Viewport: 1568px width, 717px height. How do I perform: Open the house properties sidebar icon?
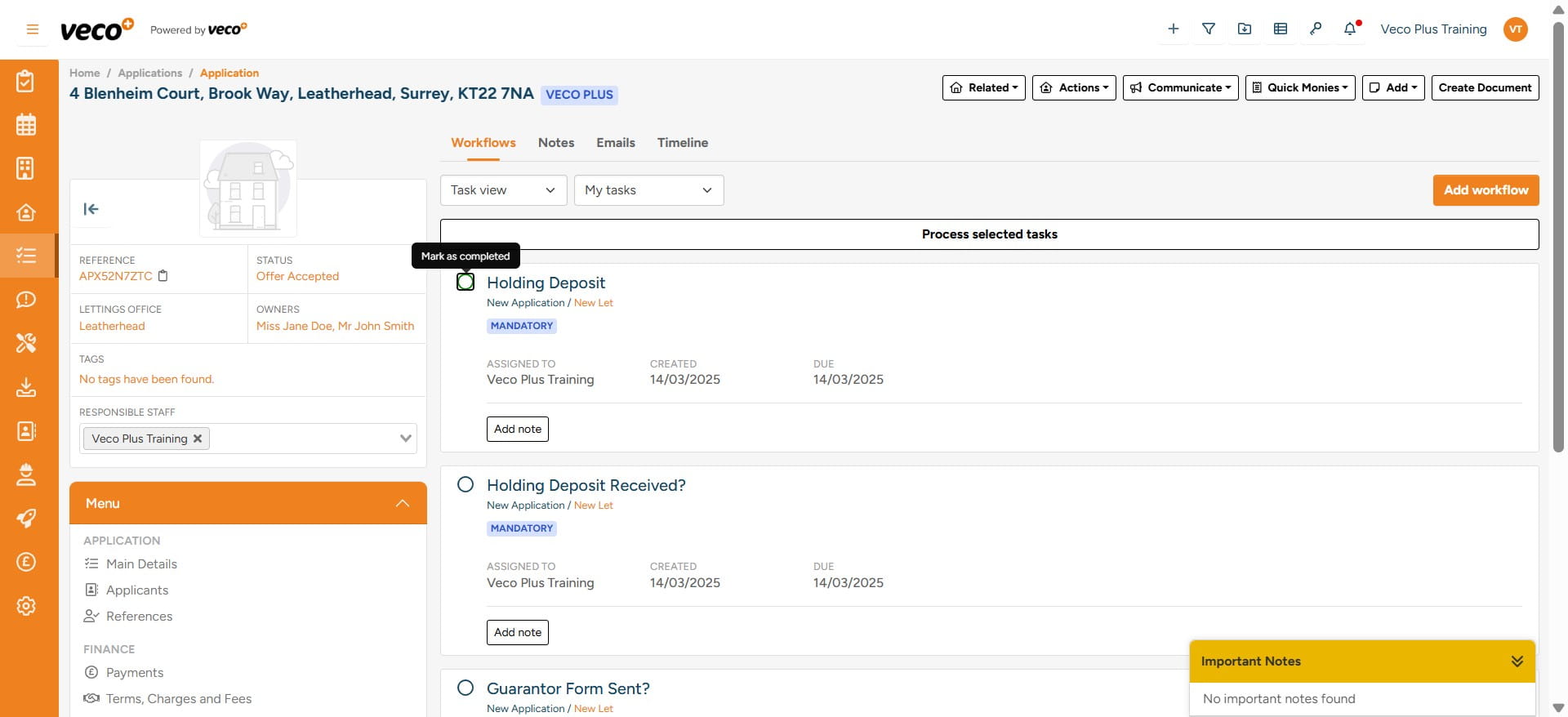(26, 212)
